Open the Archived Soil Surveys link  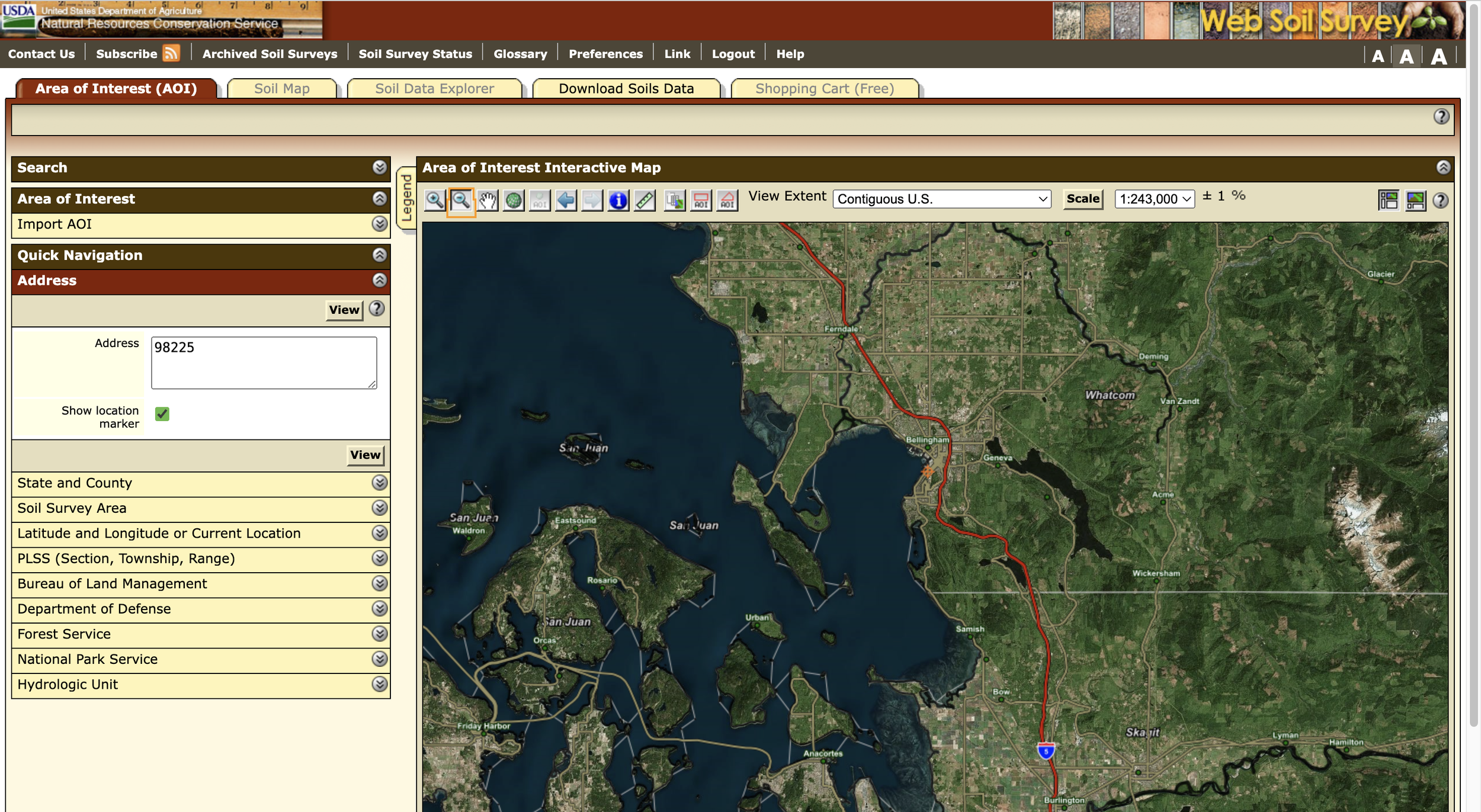(270, 54)
